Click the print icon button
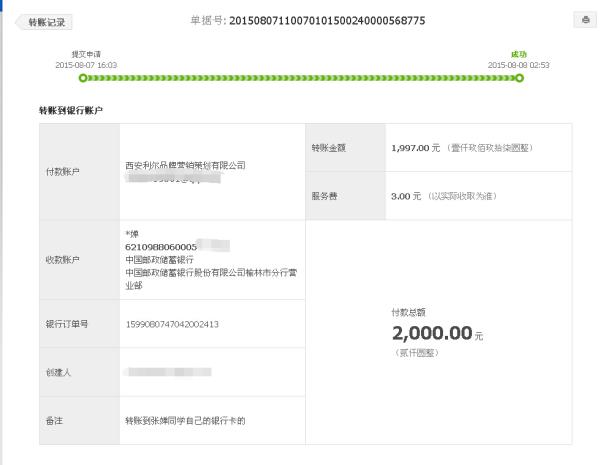 [x=585, y=20]
